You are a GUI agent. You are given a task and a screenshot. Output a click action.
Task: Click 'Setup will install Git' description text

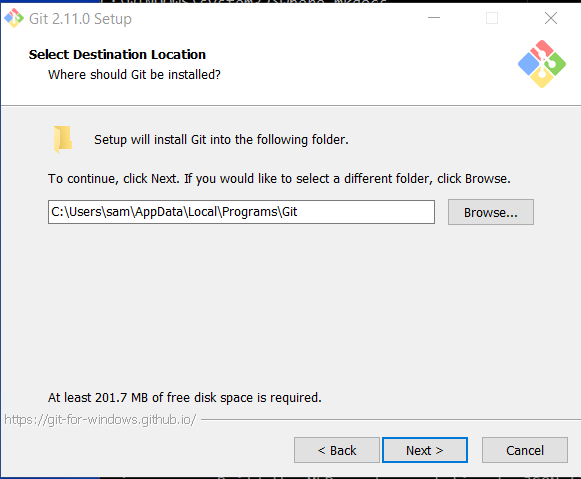pyautogui.click(x=221, y=140)
